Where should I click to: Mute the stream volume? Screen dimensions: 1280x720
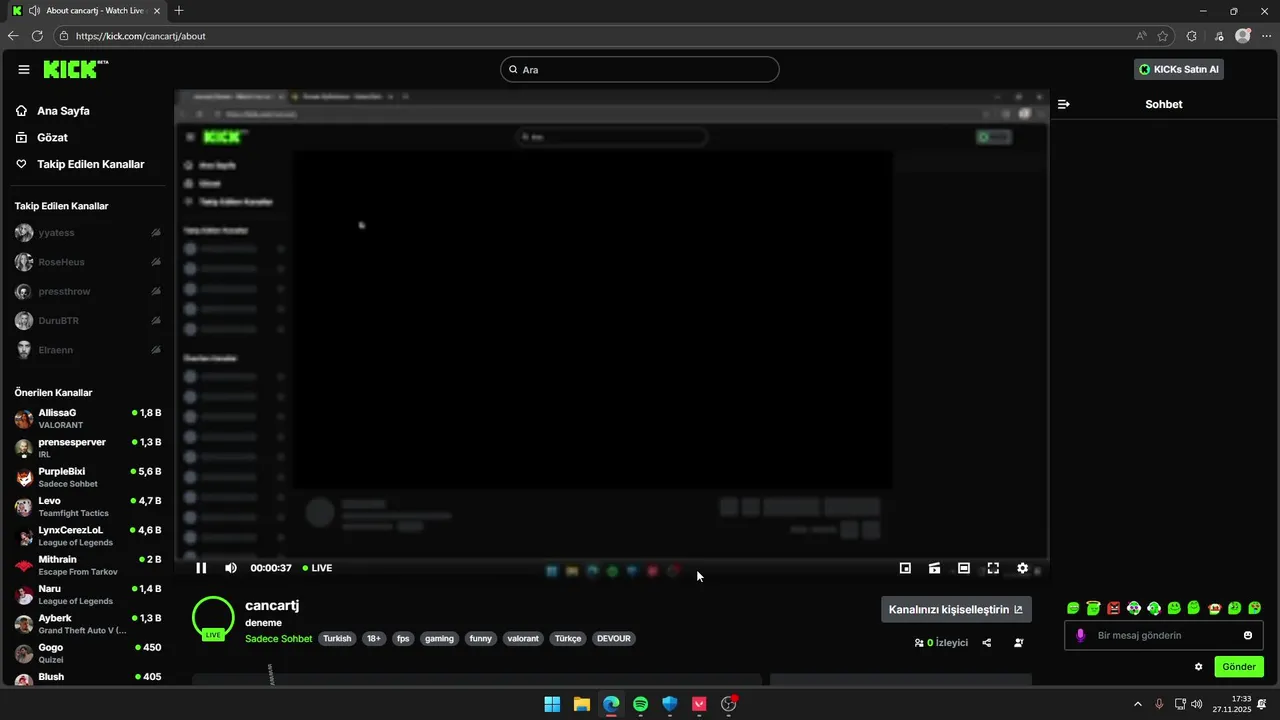pyautogui.click(x=231, y=568)
